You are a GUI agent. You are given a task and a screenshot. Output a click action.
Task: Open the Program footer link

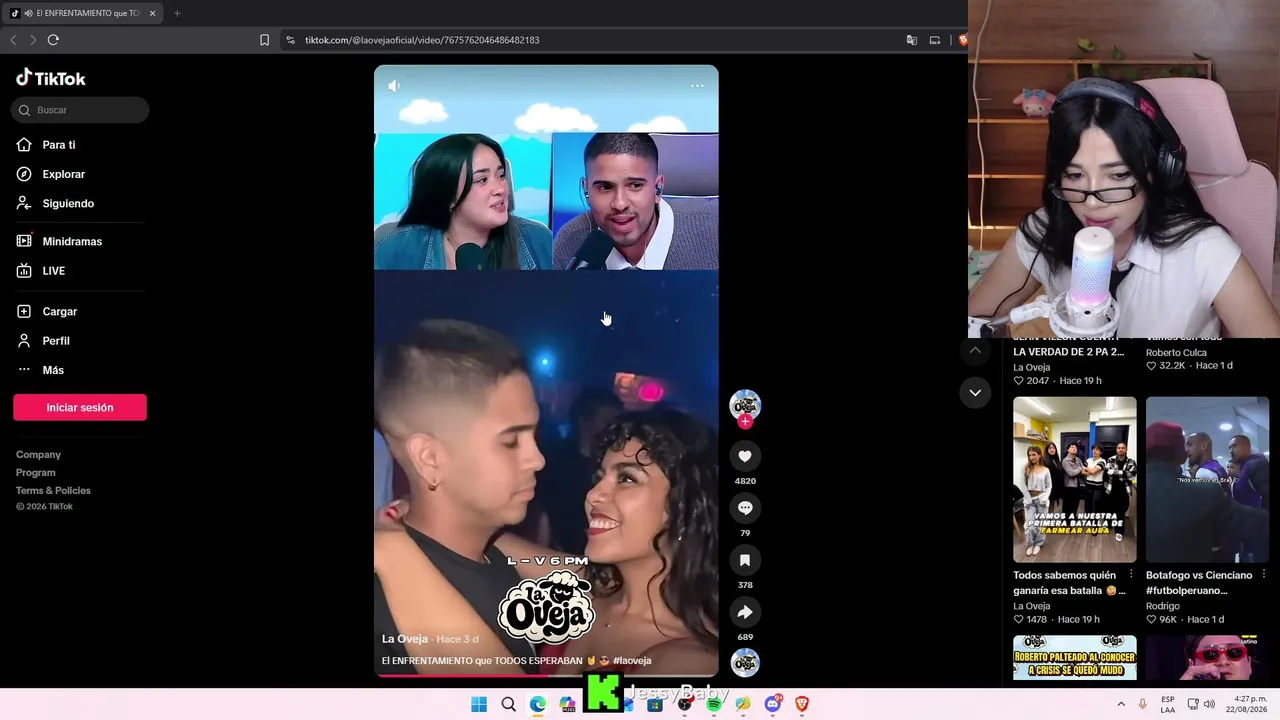coord(36,473)
